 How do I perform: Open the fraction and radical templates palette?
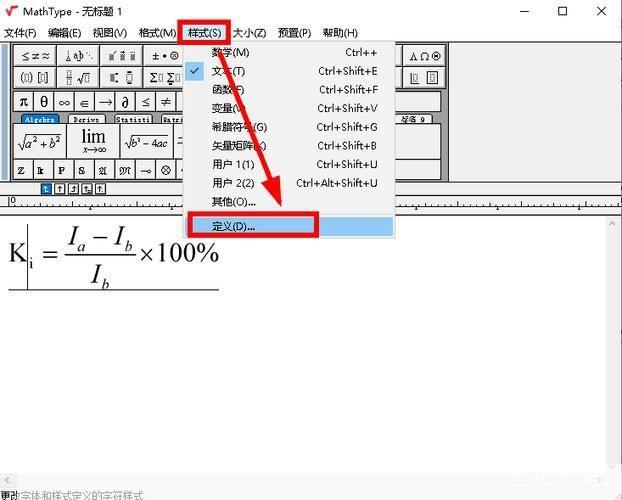point(78,77)
